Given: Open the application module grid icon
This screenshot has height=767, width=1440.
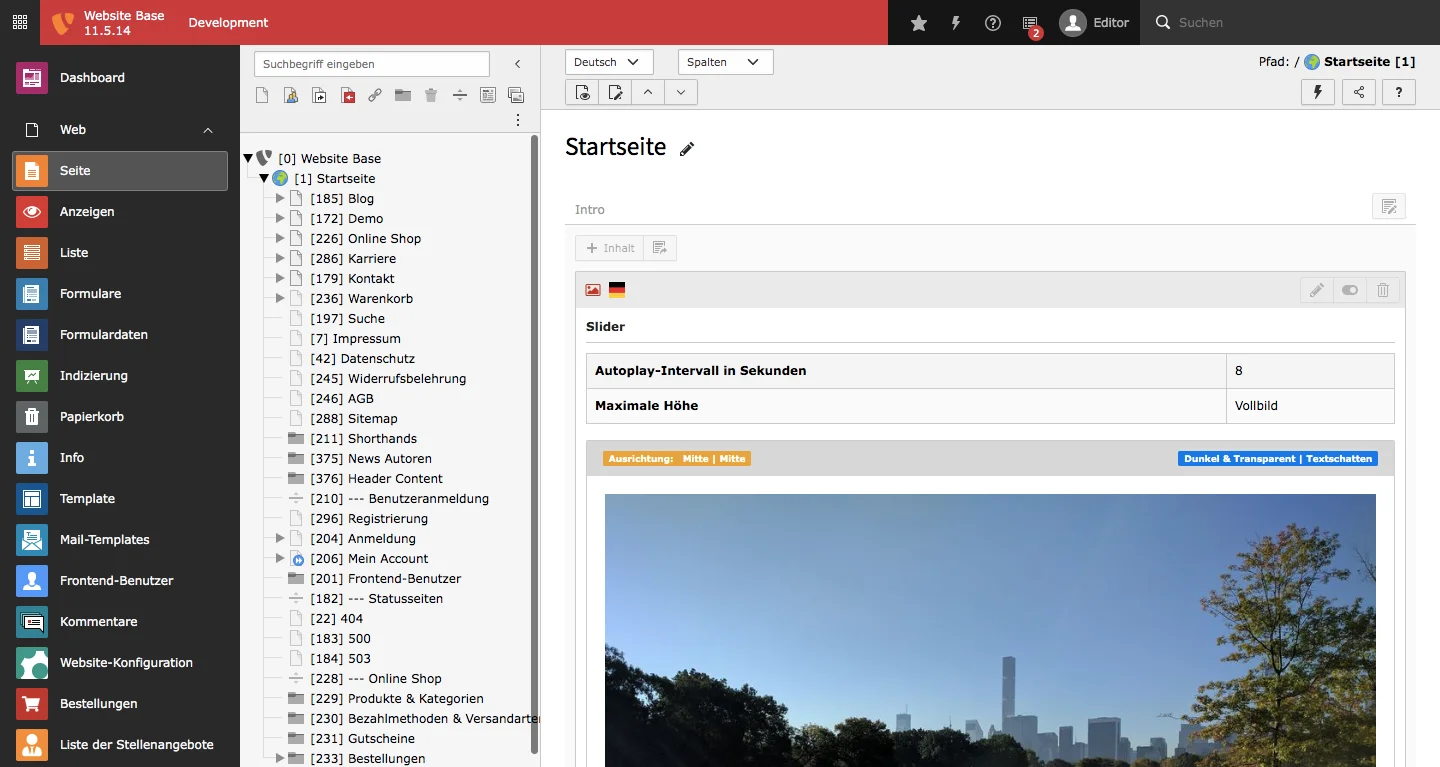Looking at the screenshot, I should 20,22.
